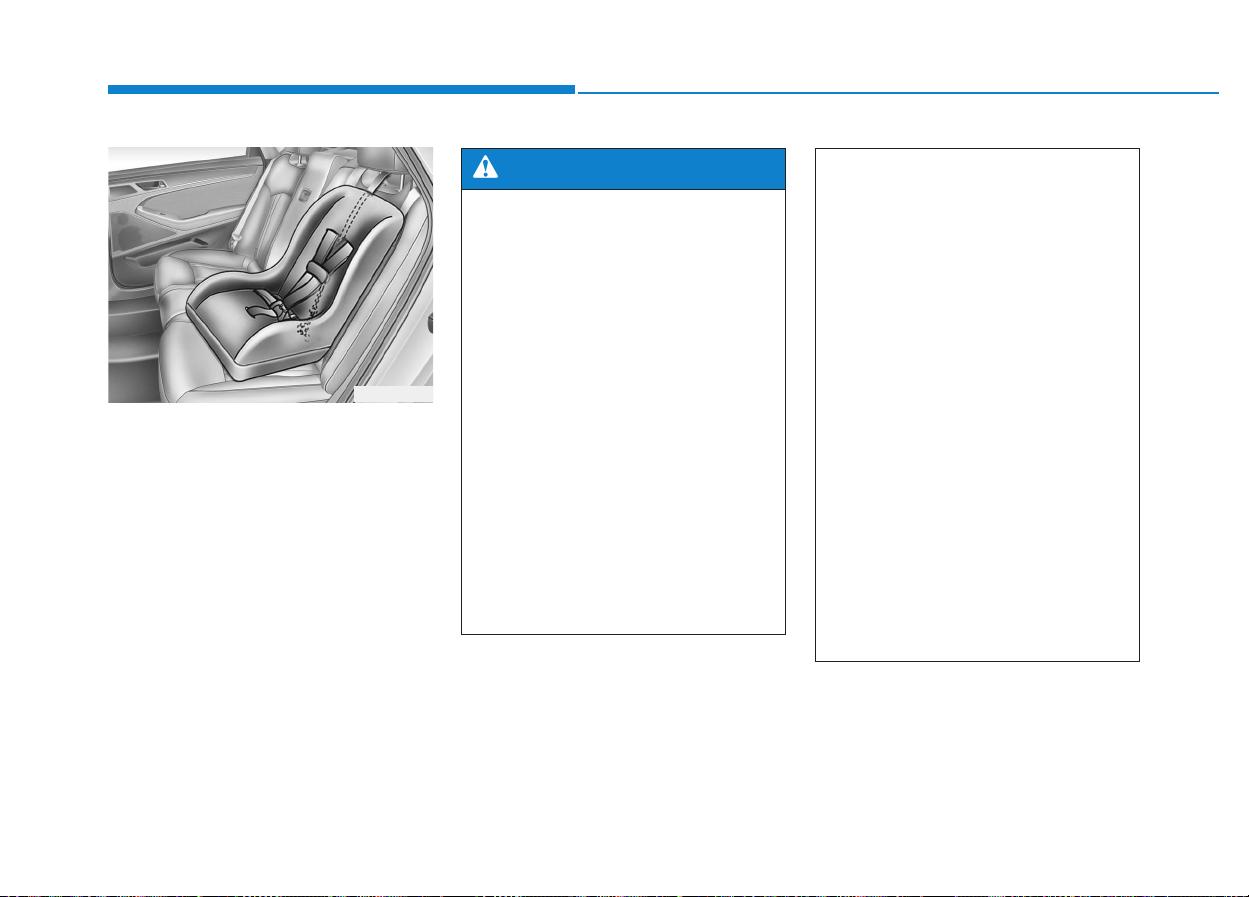The width and height of the screenshot is (1249, 897).
Task: Open the child seat illustration
Action: tap(270, 275)
